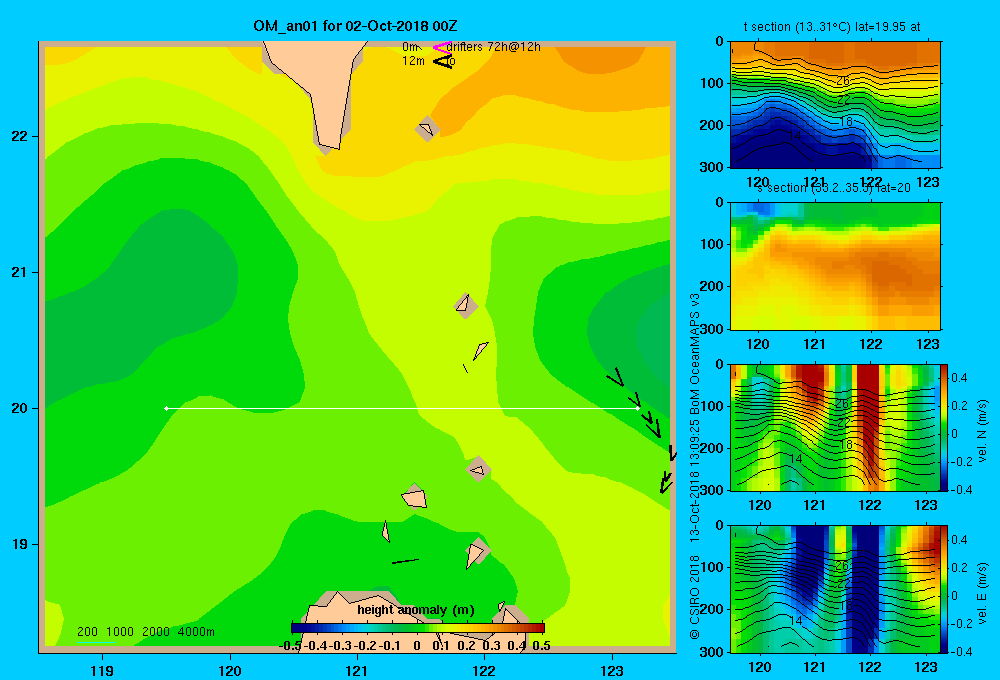Click longitude label 119 on main map axis
This screenshot has height=680, width=1000.
(102, 670)
